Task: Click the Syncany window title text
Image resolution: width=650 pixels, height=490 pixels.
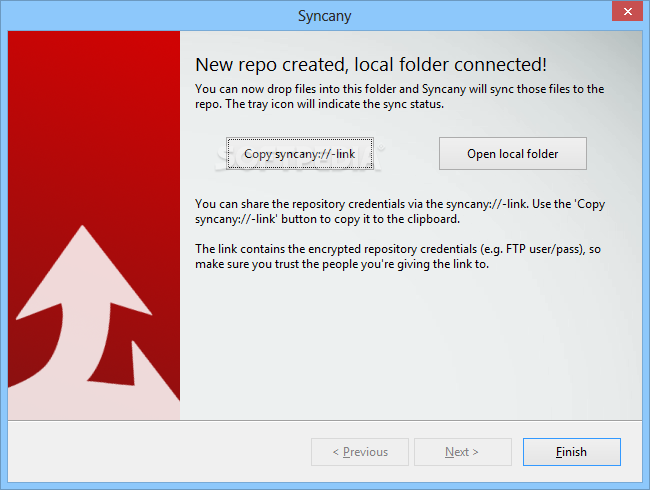Action: 325,16
